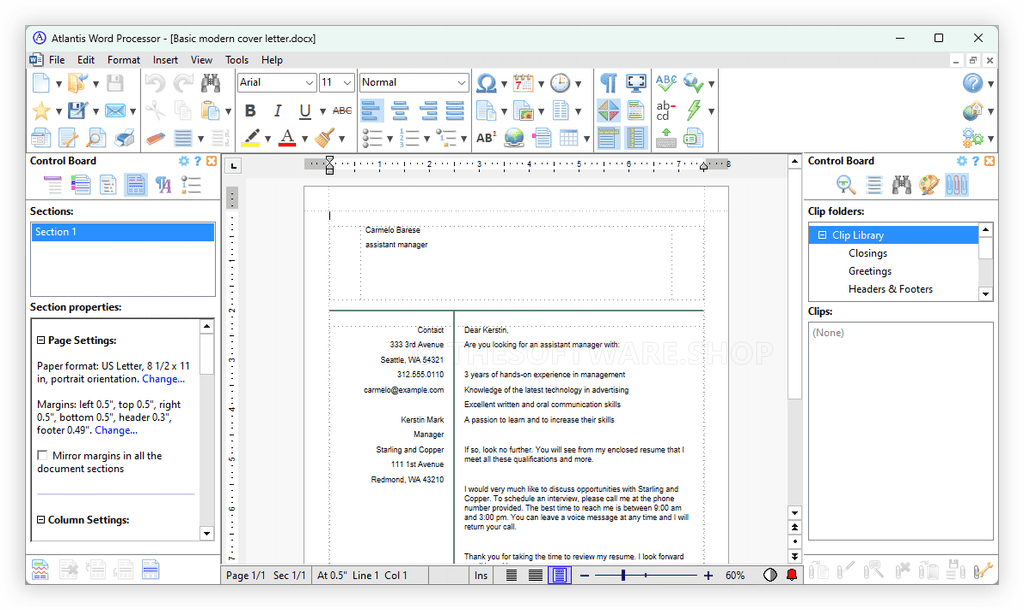The width and height of the screenshot is (1024, 610).
Task: Select the Closings clip folder
Action: (867, 253)
